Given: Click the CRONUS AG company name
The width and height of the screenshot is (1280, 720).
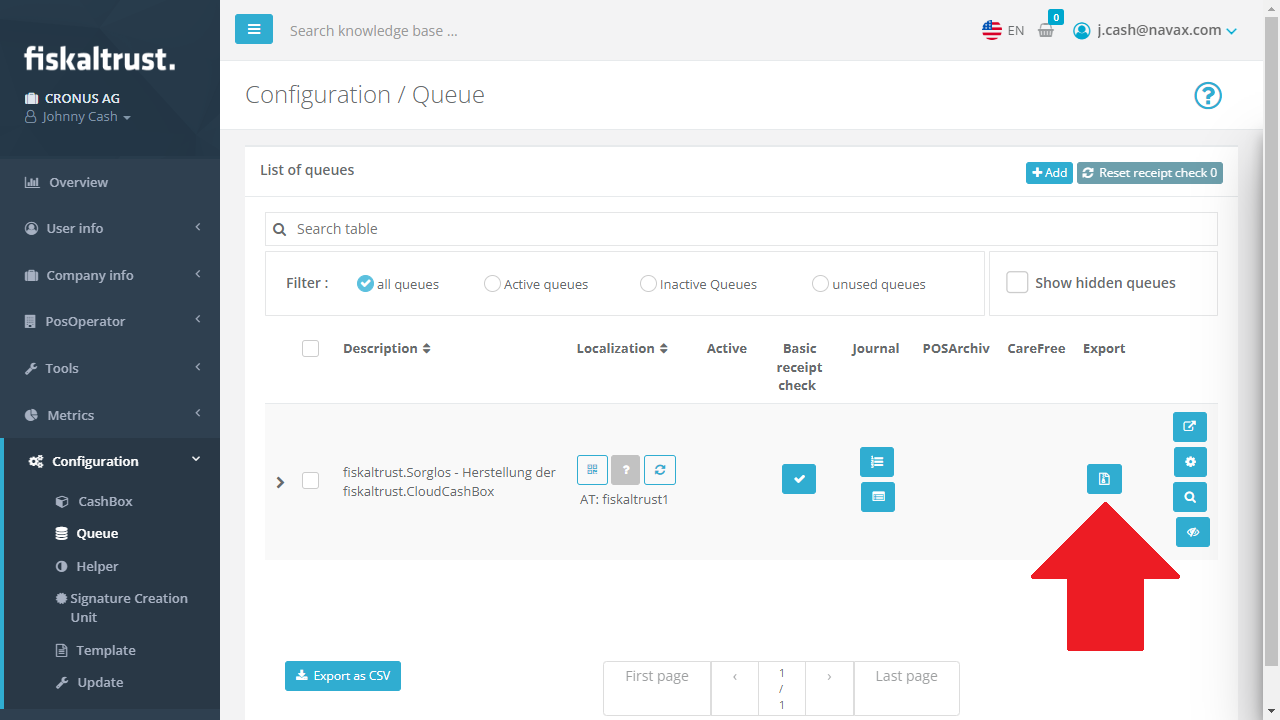Looking at the screenshot, I should tap(82, 98).
